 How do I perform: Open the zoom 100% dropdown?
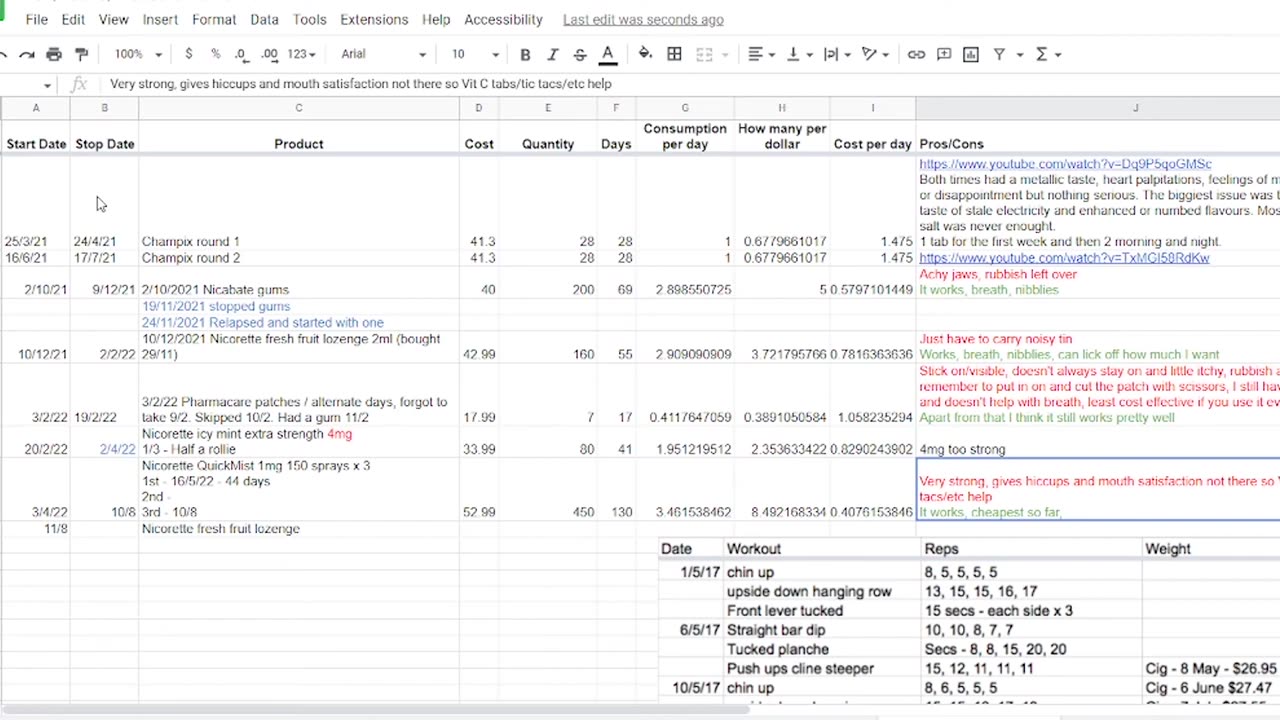[x=137, y=54]
